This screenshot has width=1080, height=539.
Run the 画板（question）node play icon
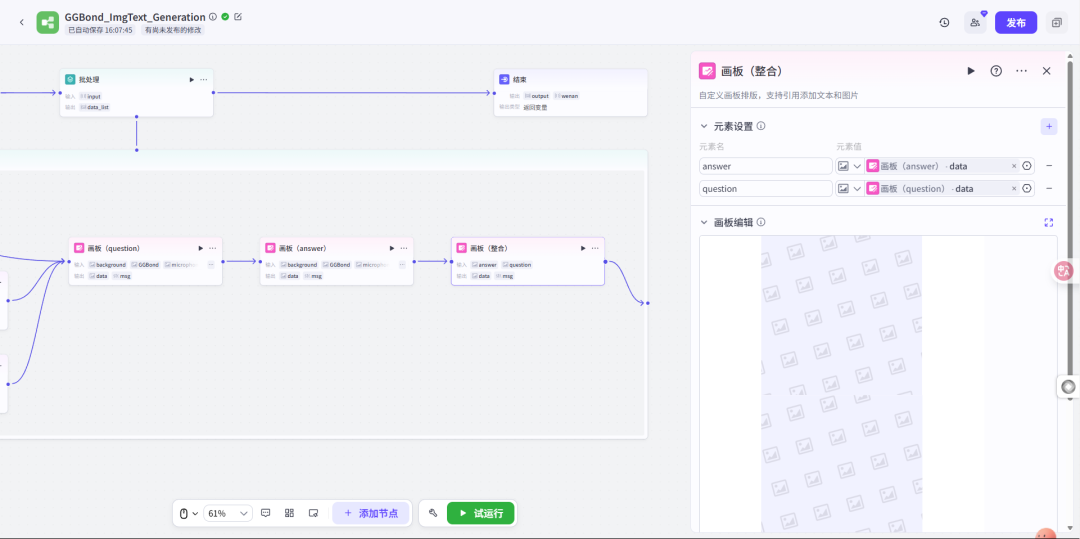(x=200, y=249)
